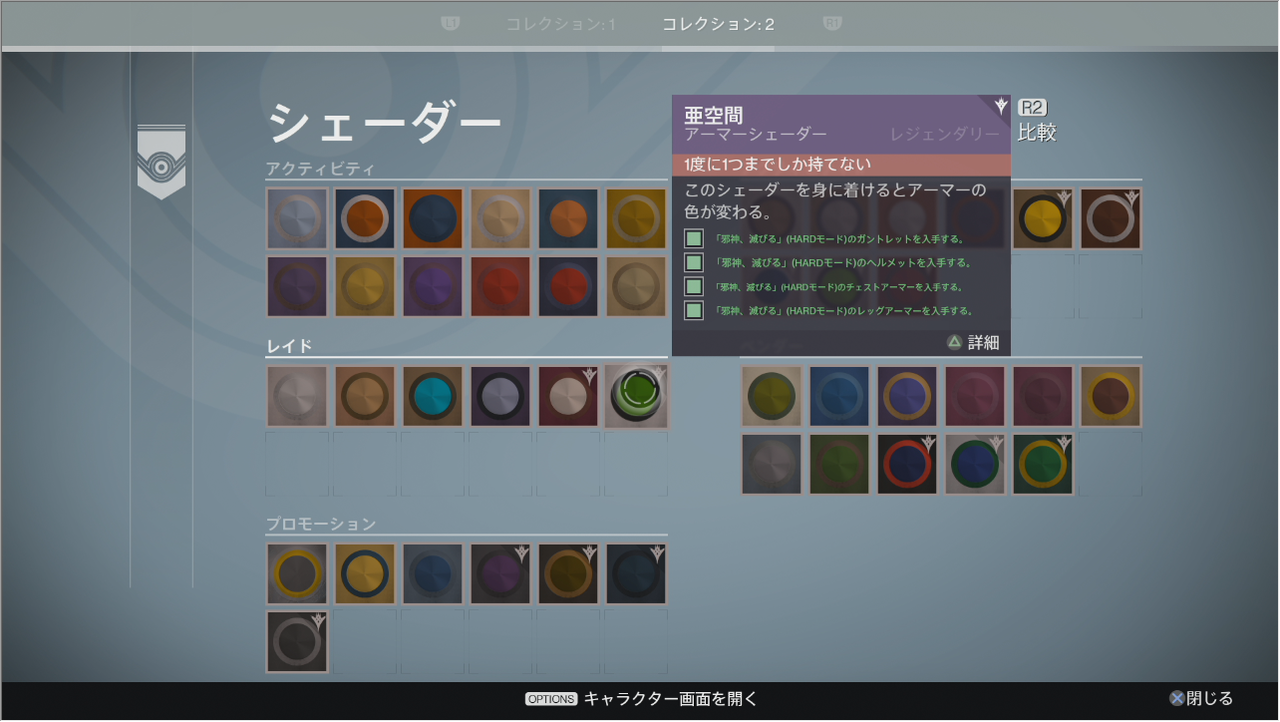1280x722 pixels.
Task: Click the プロモーション section header
Action: click(x=320, y=524)
